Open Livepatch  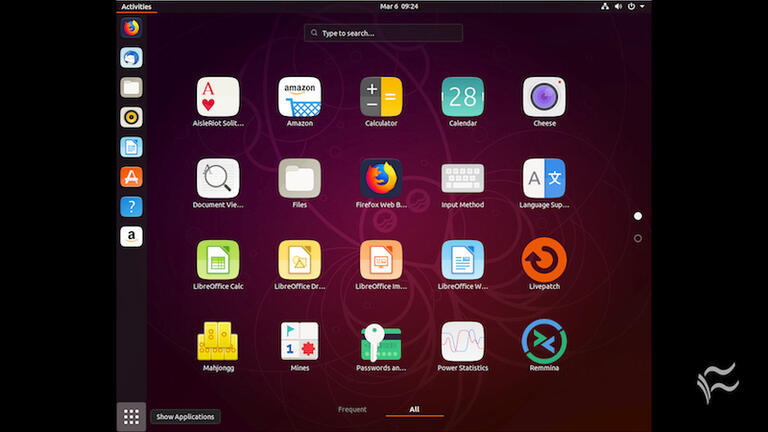(x=544, y=260)
